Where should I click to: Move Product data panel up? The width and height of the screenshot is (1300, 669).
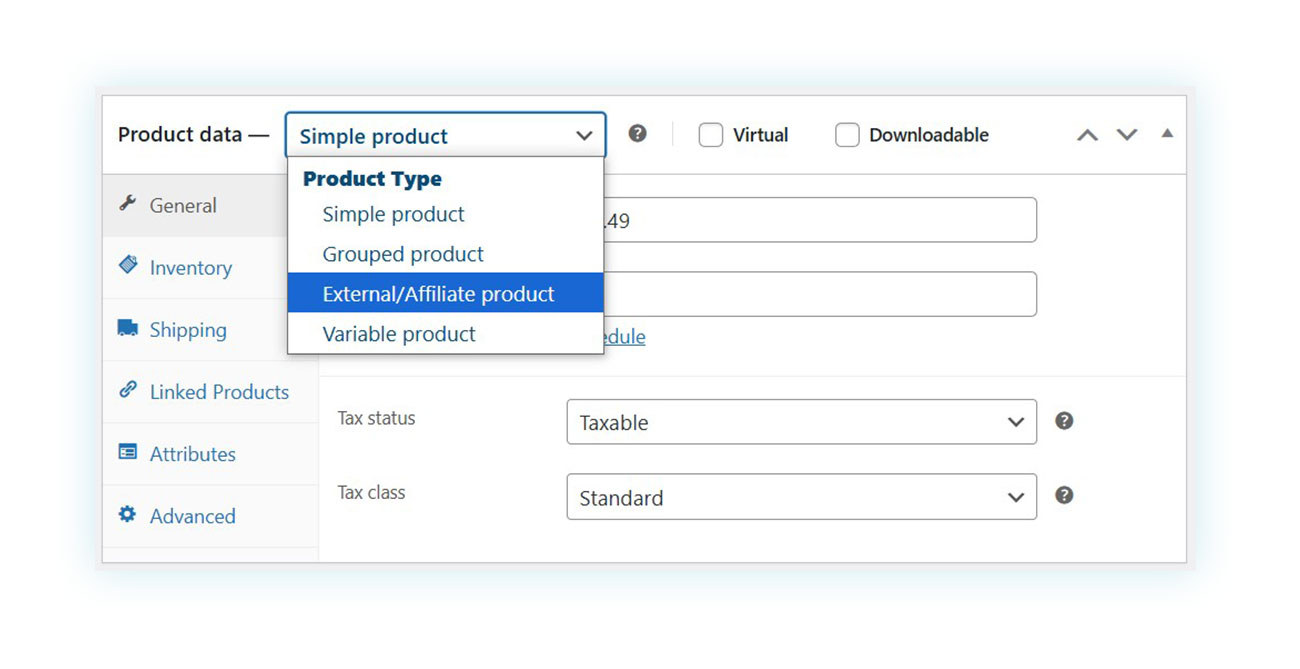1087,135
